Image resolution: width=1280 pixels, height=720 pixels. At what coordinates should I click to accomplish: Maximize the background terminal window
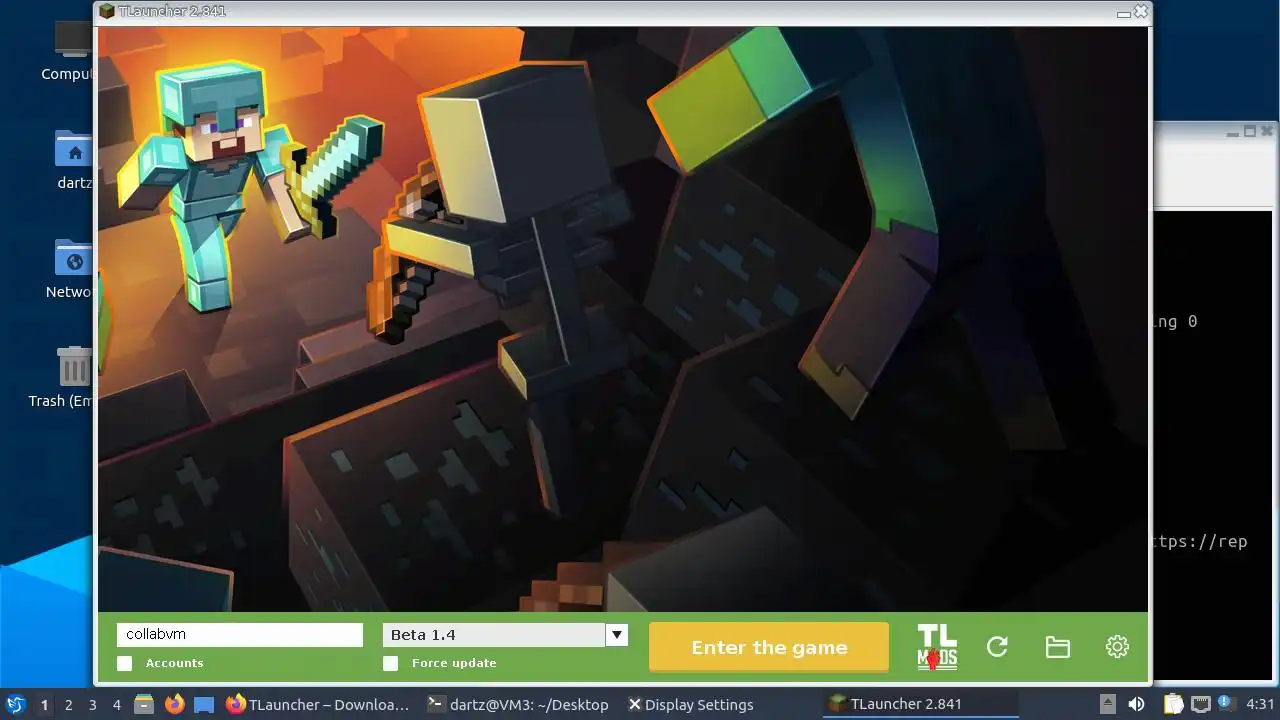(1249, 131)
